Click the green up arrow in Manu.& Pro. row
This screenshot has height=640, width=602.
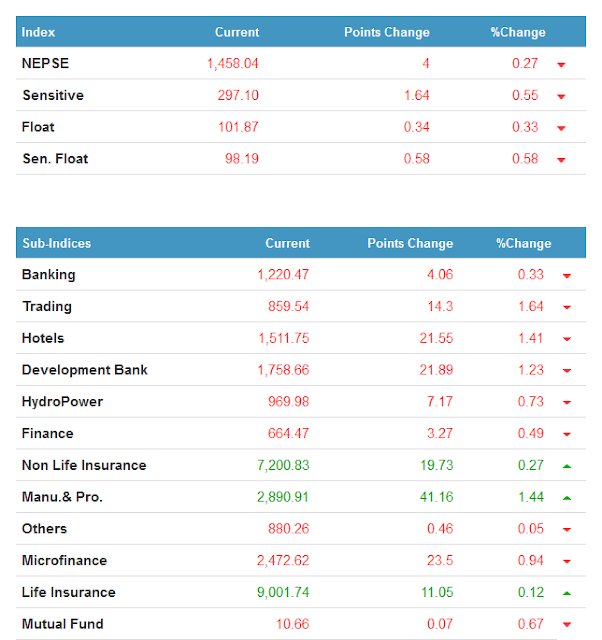567,498
